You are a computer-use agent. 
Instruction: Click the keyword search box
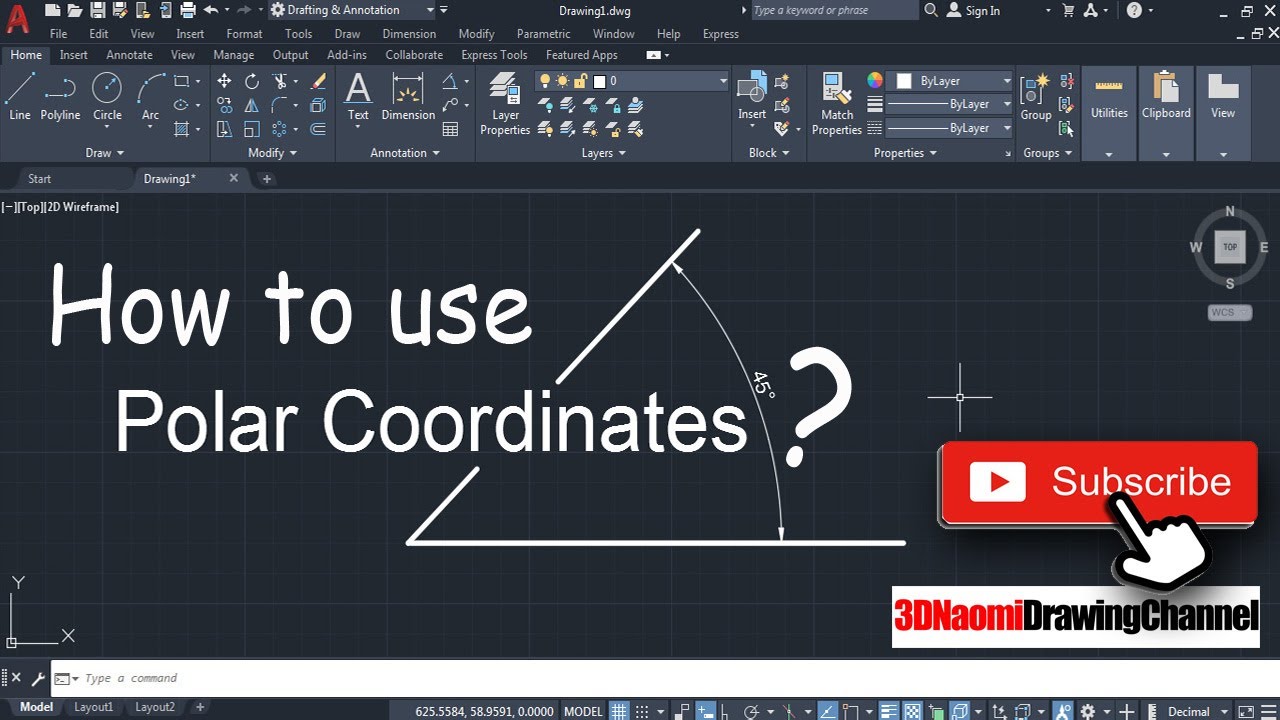pyautogui.click(x=832, y=10)
